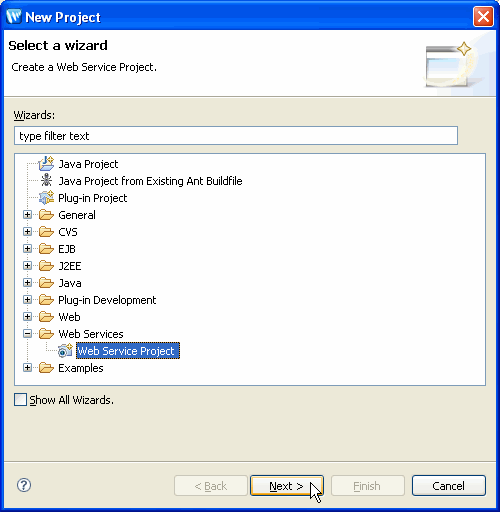Click the Next button
Screen dimensions: 500x512
(x=287, y=486)
